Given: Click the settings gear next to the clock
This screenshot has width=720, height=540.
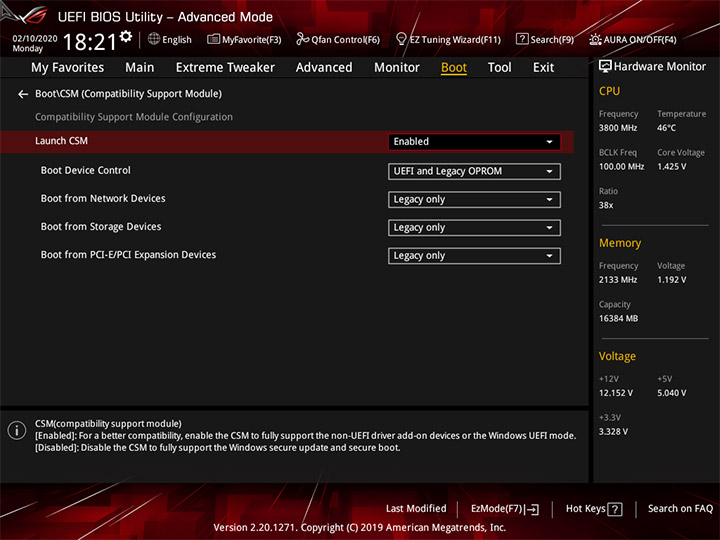Looking at the screenshot, I should 126,36.
